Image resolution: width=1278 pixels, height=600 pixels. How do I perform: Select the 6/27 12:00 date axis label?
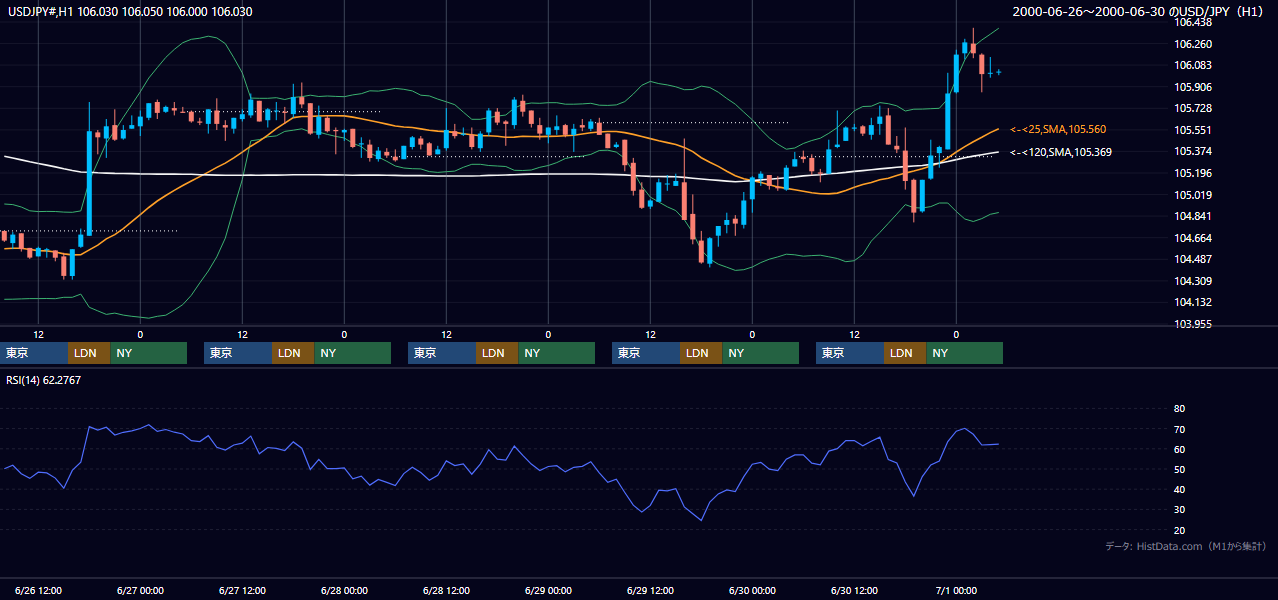tap(242, 590)
